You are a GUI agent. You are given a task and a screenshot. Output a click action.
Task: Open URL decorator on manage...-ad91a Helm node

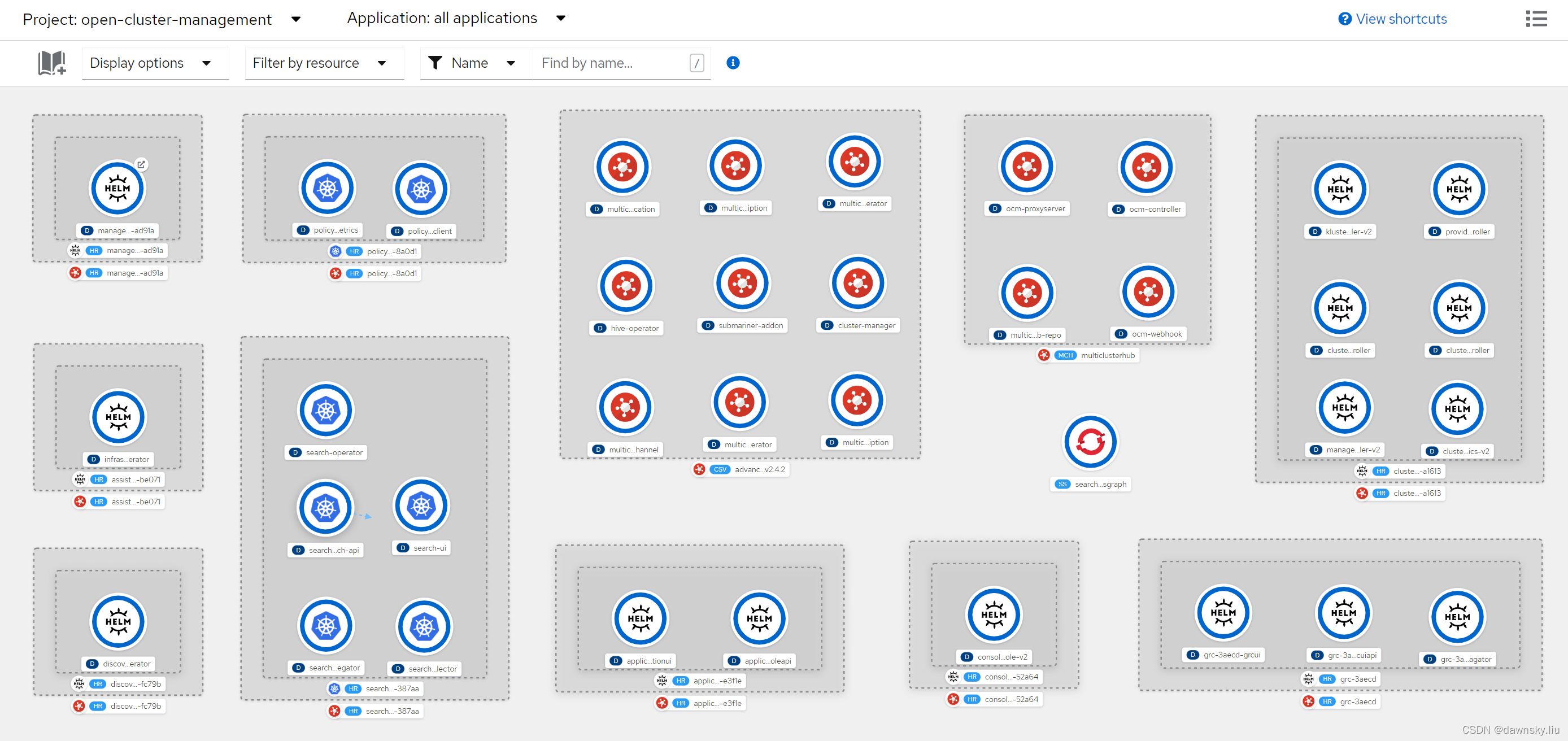tap(141, 164)
